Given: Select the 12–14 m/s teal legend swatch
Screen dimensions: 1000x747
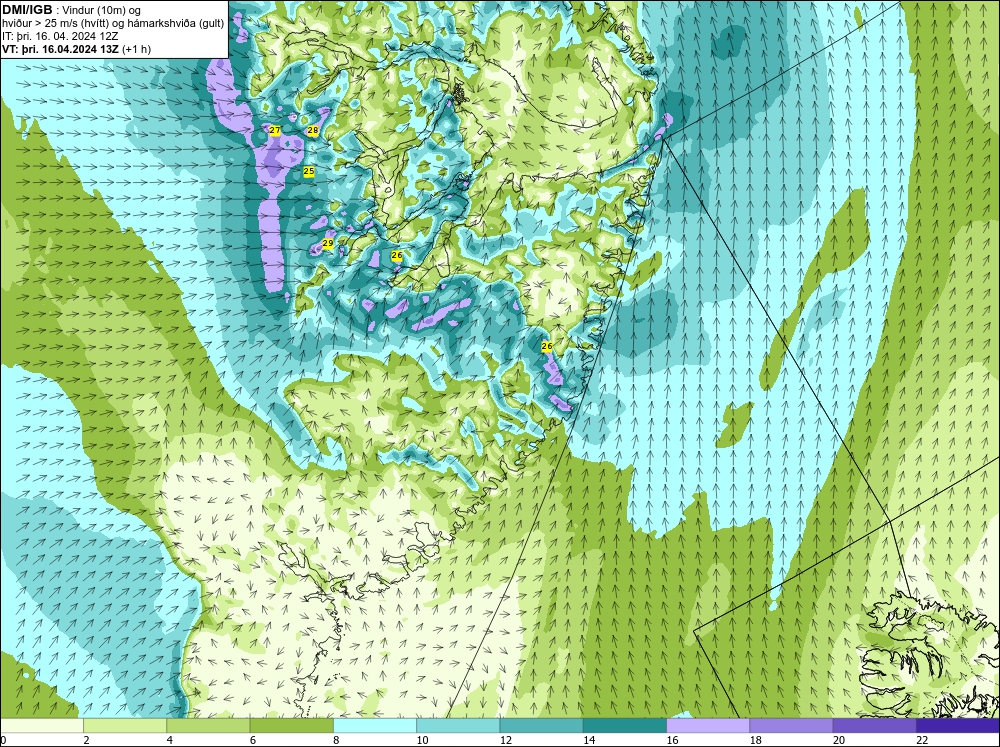Looking at the screenshot, I should [x=541, y=726].
